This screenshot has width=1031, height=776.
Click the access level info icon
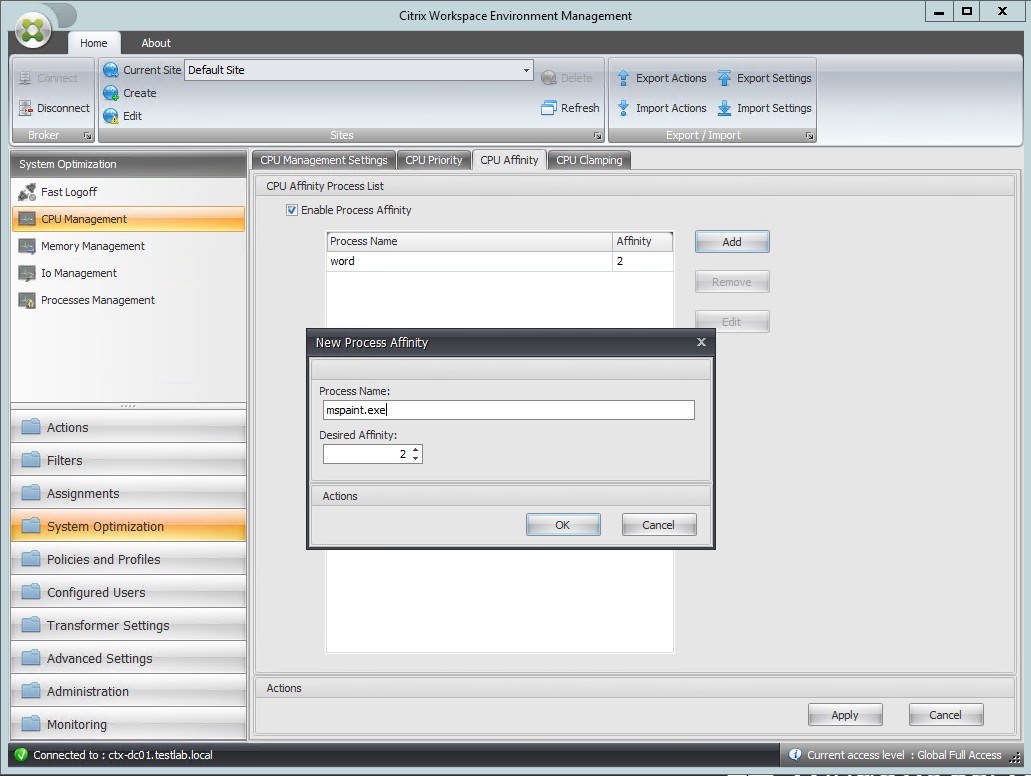pyautogui.click(x=795, y=755)
